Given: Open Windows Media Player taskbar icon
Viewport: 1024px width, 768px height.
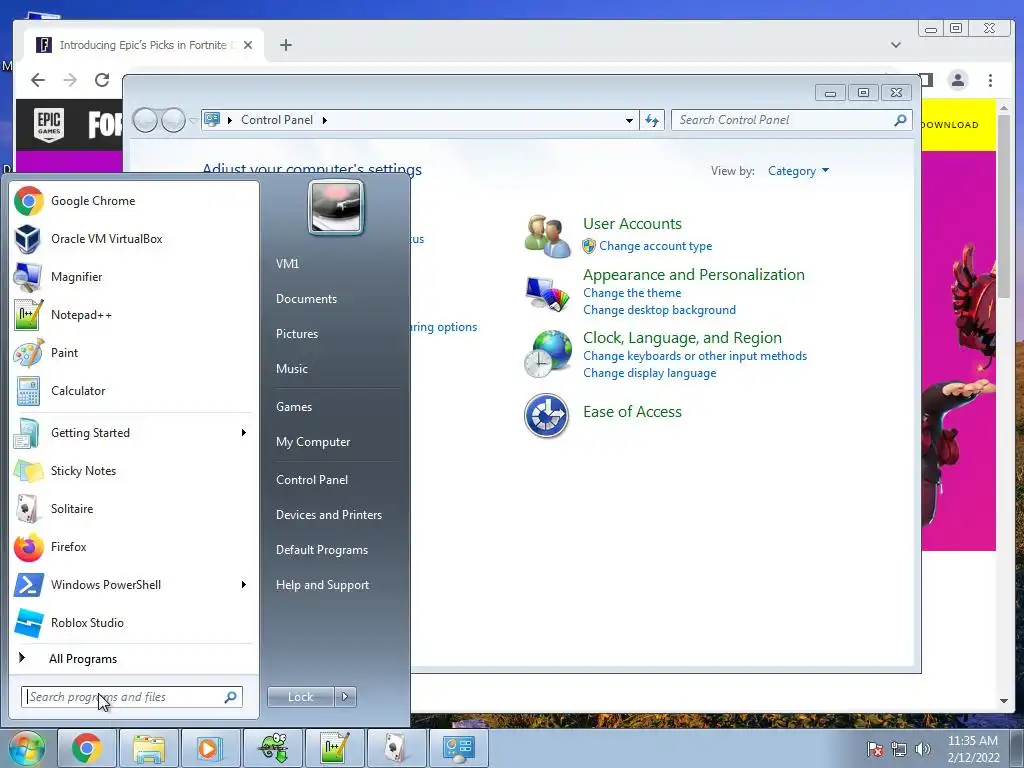Looking at the screenshot, I should coord(210,748).
